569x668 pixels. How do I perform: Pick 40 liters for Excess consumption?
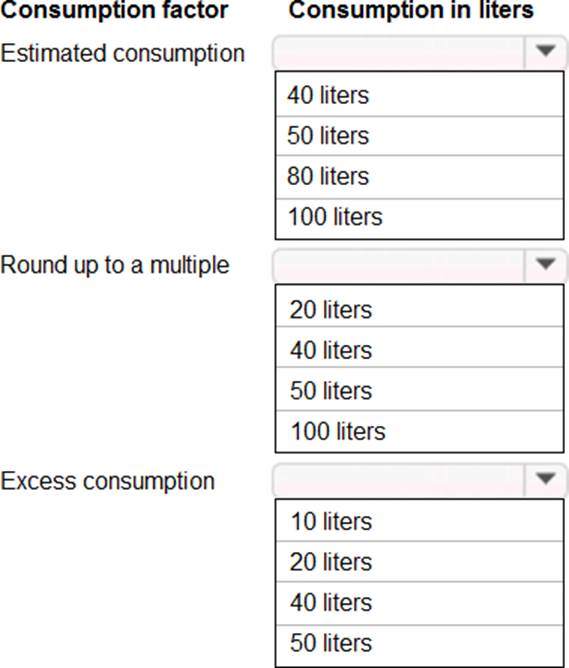(420, 602)
